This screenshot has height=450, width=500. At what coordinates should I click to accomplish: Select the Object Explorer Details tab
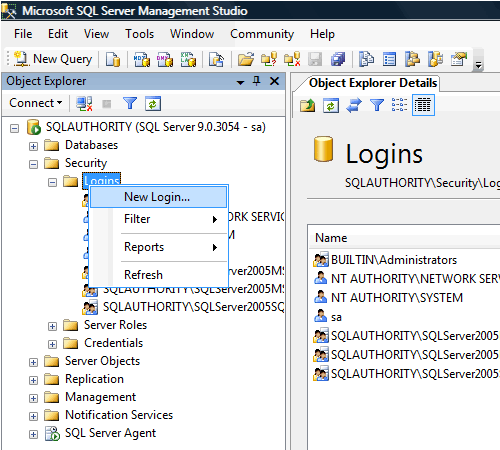(x=373, y=83)
